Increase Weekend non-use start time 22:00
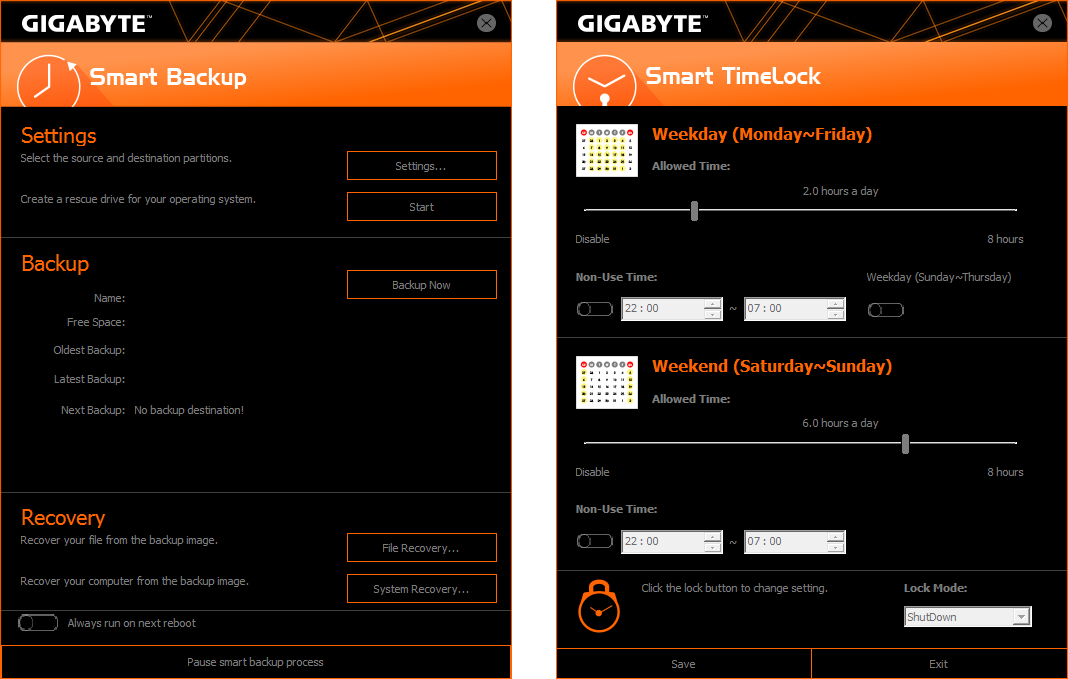 712,537
